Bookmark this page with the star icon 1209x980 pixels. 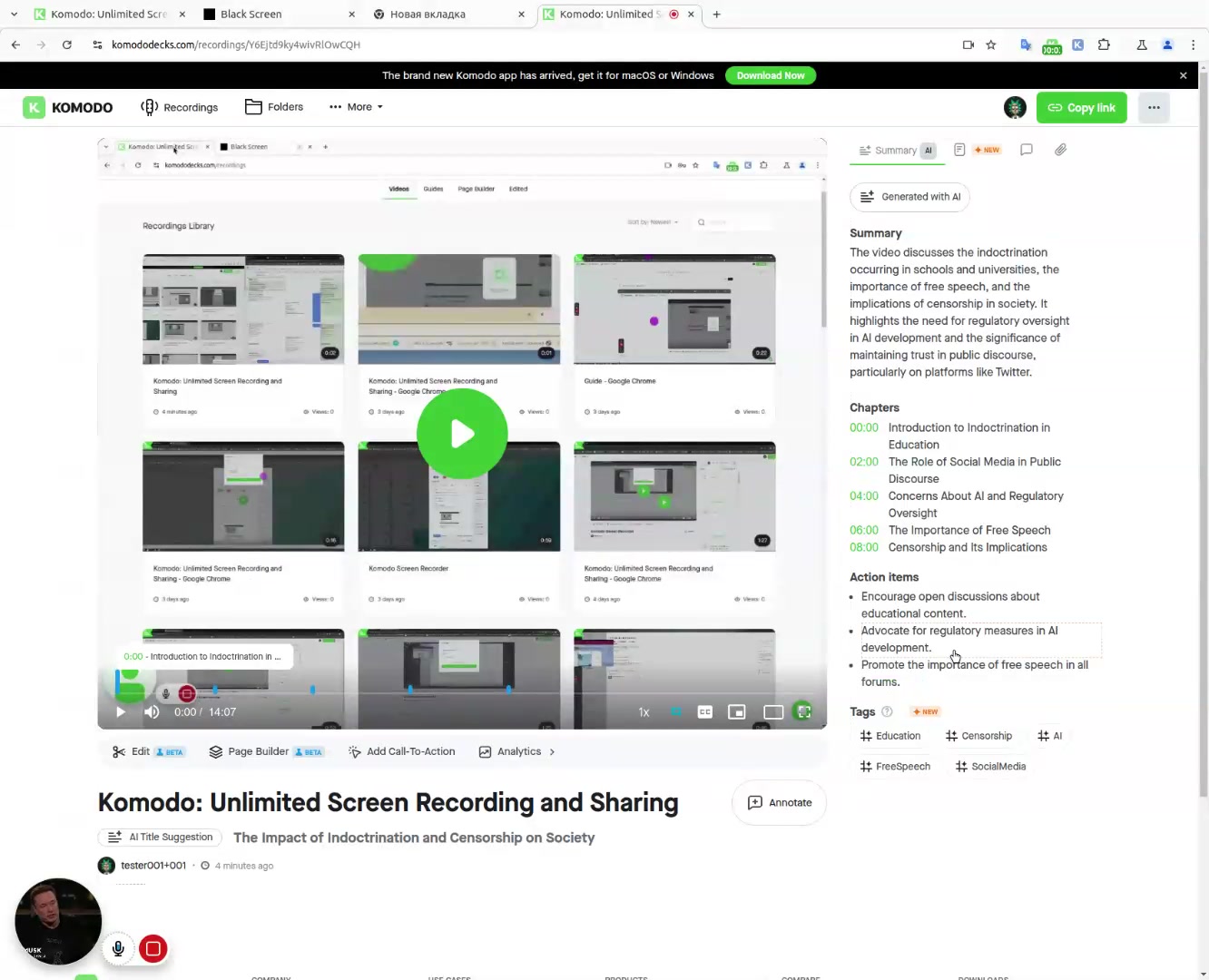pyautogui.click(x=991, y=44)
